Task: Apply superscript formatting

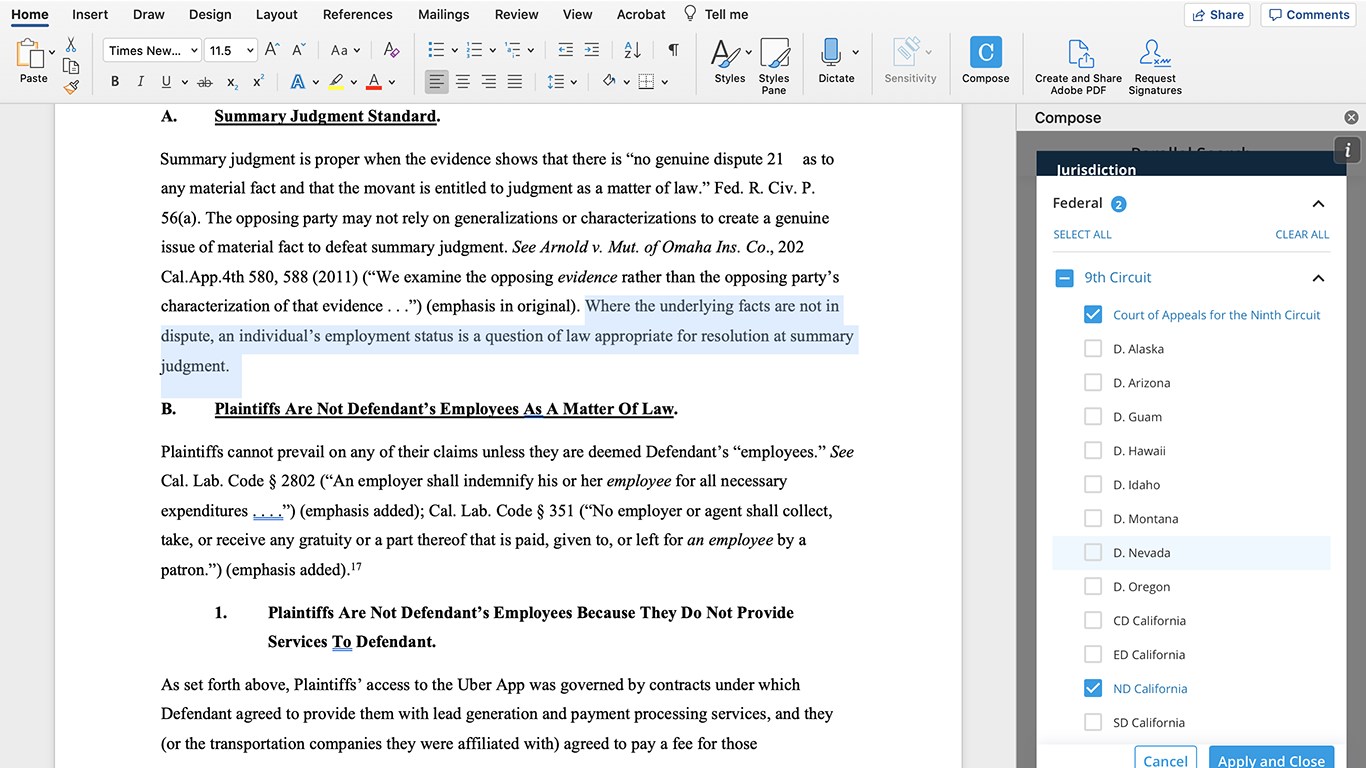Action: [x=258, y=82]
